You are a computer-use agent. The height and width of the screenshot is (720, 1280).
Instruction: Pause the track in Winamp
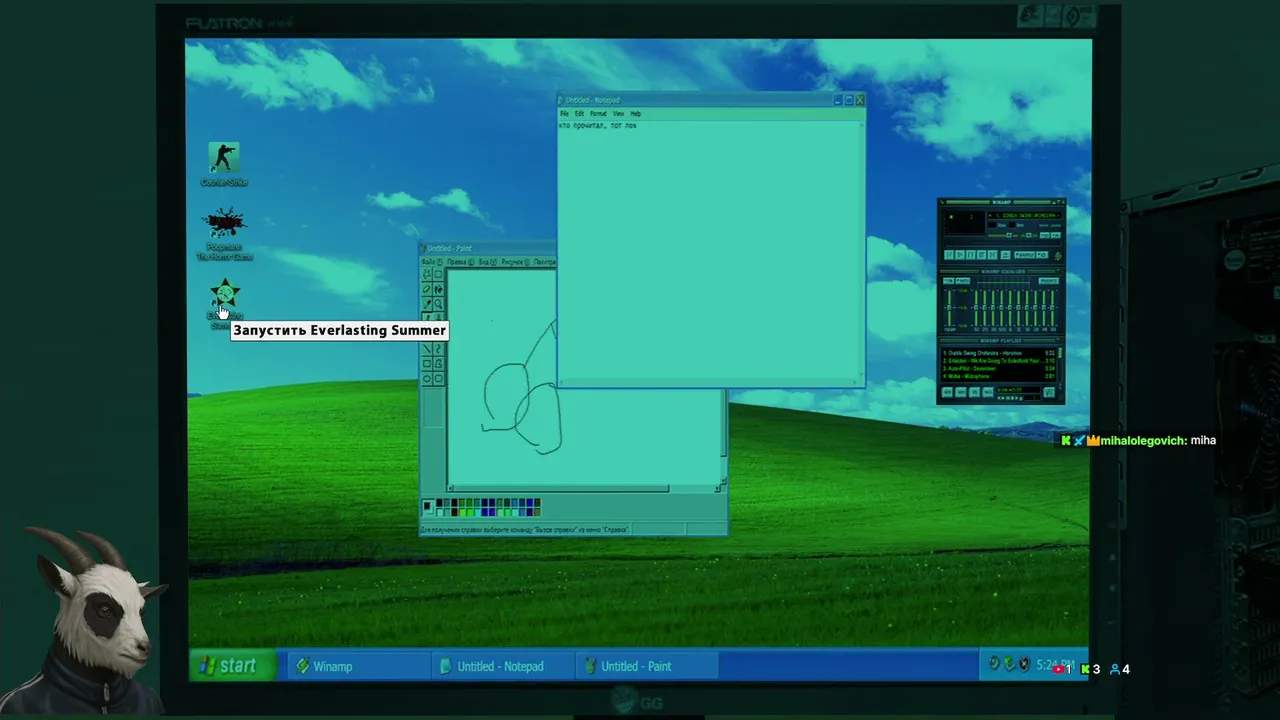(971, 255)
